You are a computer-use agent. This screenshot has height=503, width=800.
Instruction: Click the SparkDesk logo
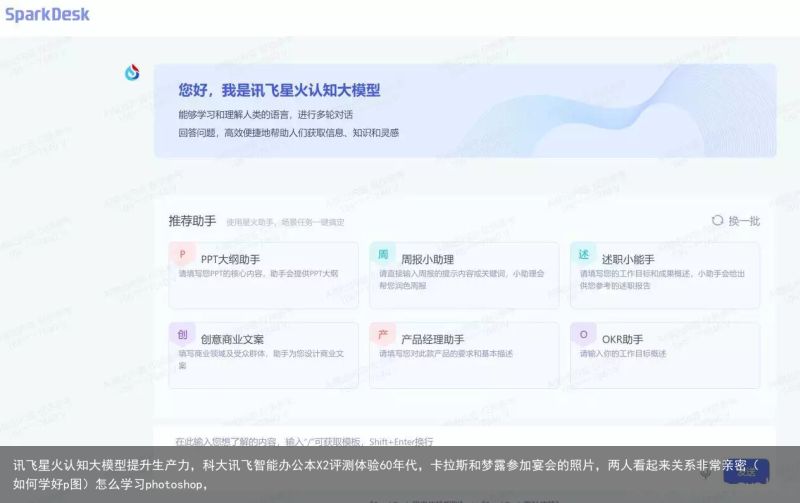pos(47,14)
